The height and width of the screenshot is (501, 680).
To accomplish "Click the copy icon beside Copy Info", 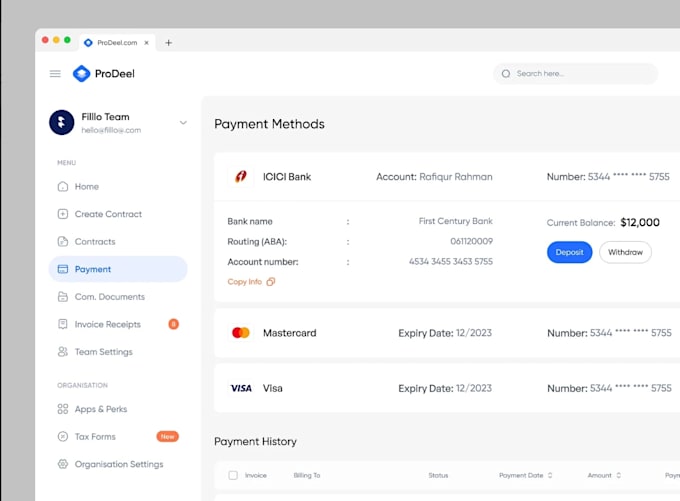I will (x=271, y=282).
